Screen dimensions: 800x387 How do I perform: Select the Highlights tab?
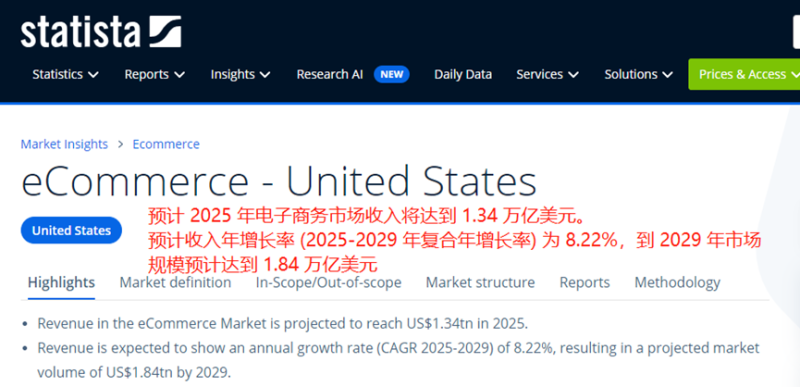[61, 282]
